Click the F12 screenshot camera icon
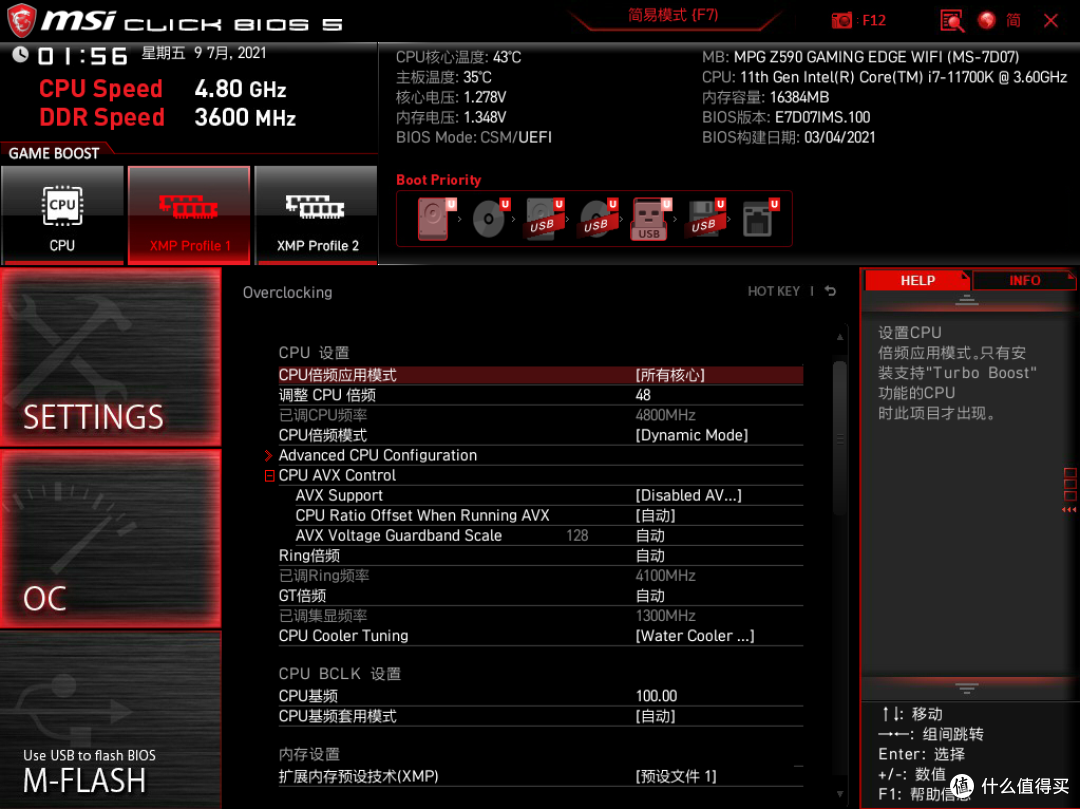1080x809 pixels. 843,20
